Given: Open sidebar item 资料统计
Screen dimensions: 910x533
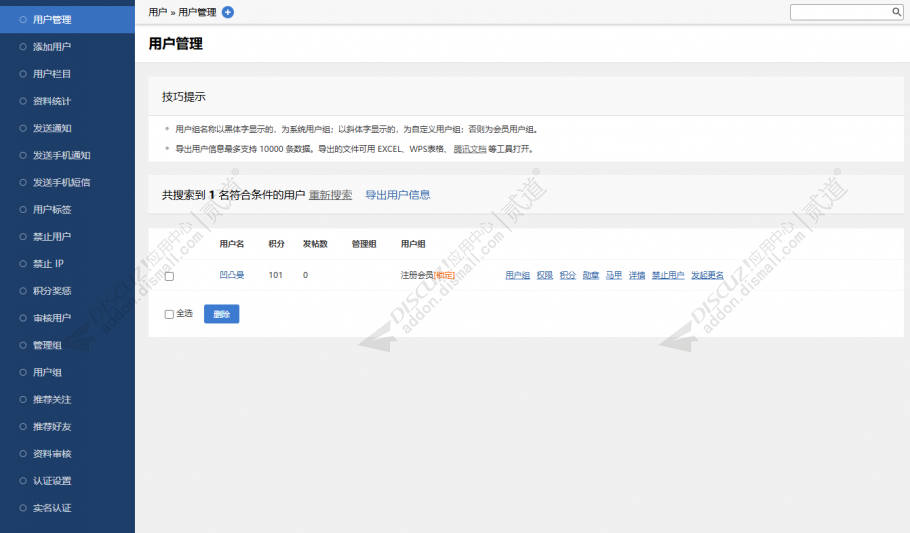Looking at the screenshot, I should [x=67, y=101].
